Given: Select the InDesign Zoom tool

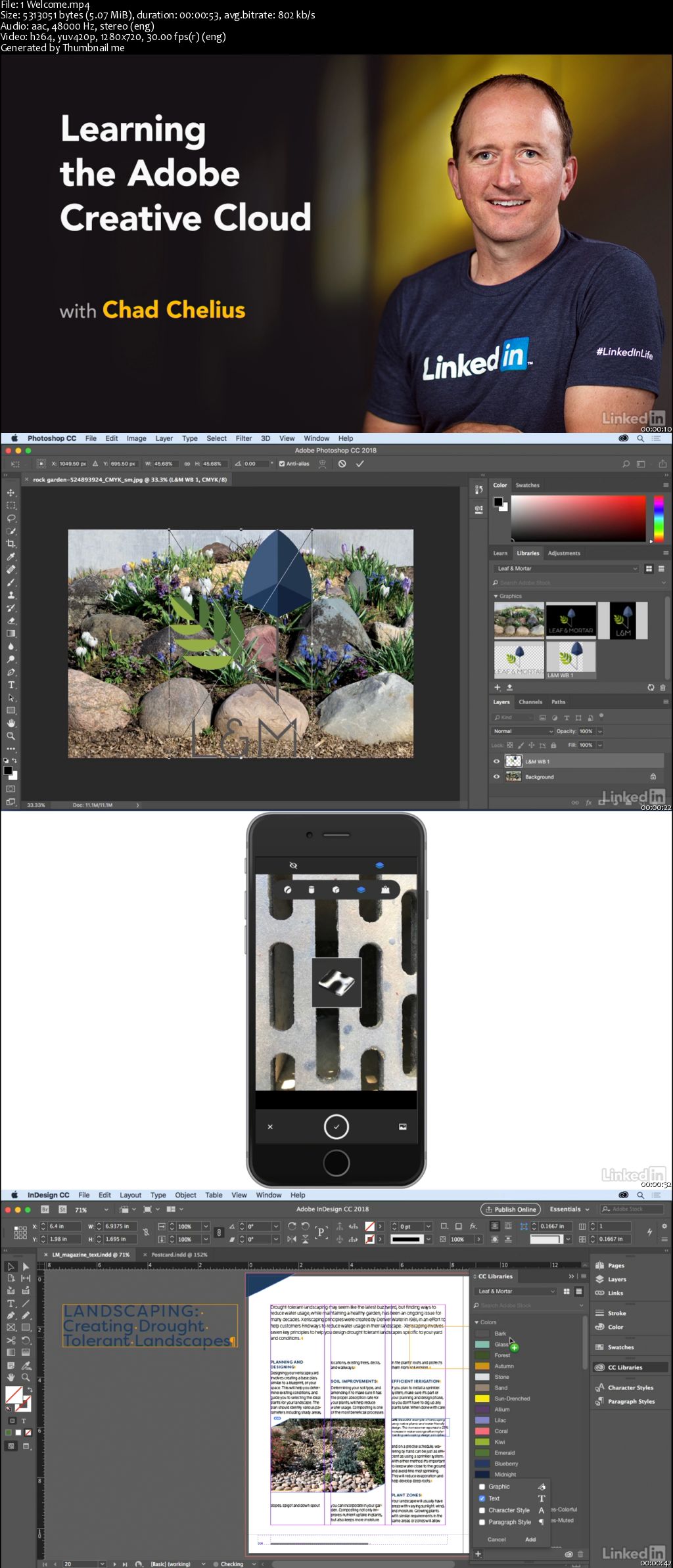Looking at the screenshot, I should coord(26,1377).
